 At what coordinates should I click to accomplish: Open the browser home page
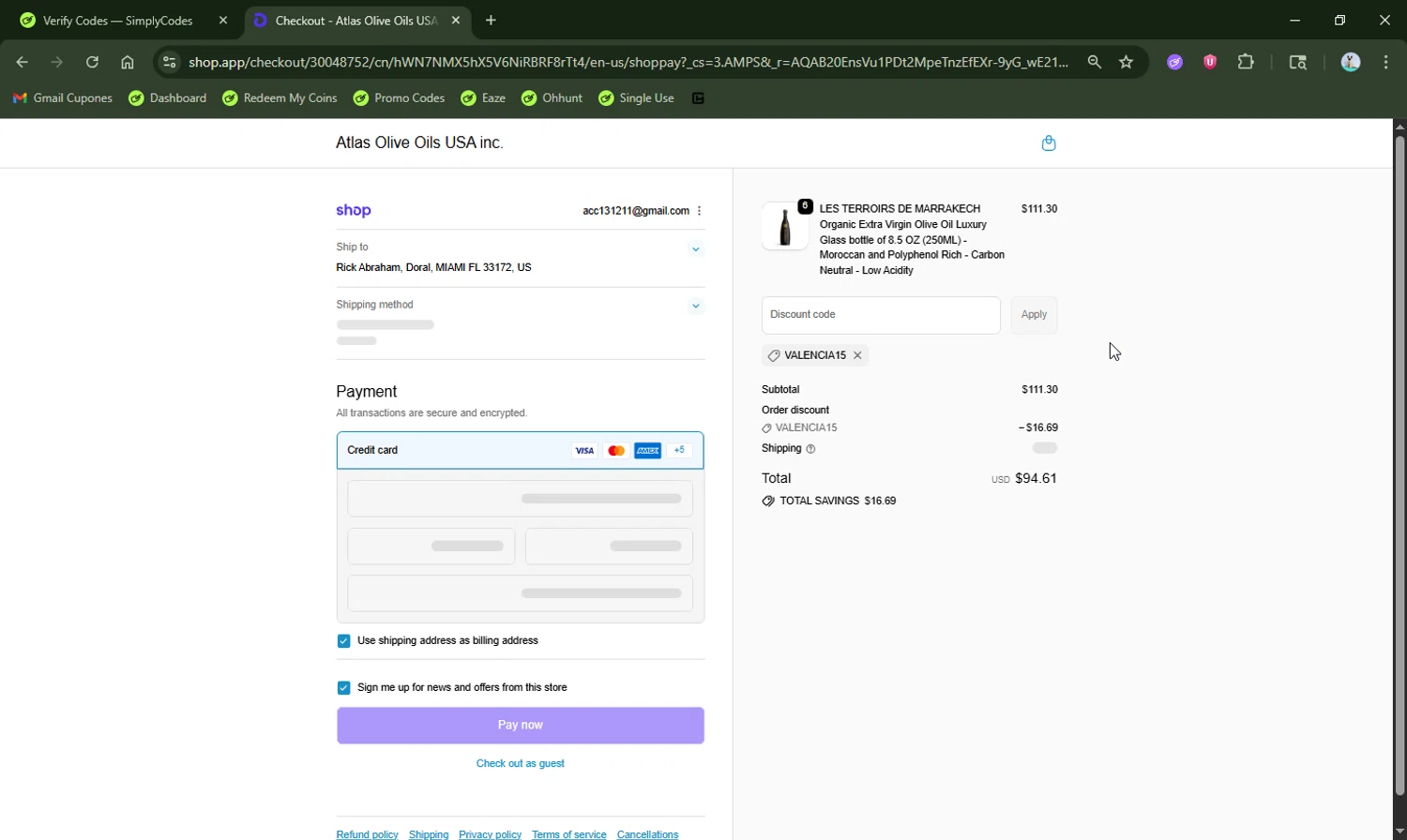[x=128, y=62]
